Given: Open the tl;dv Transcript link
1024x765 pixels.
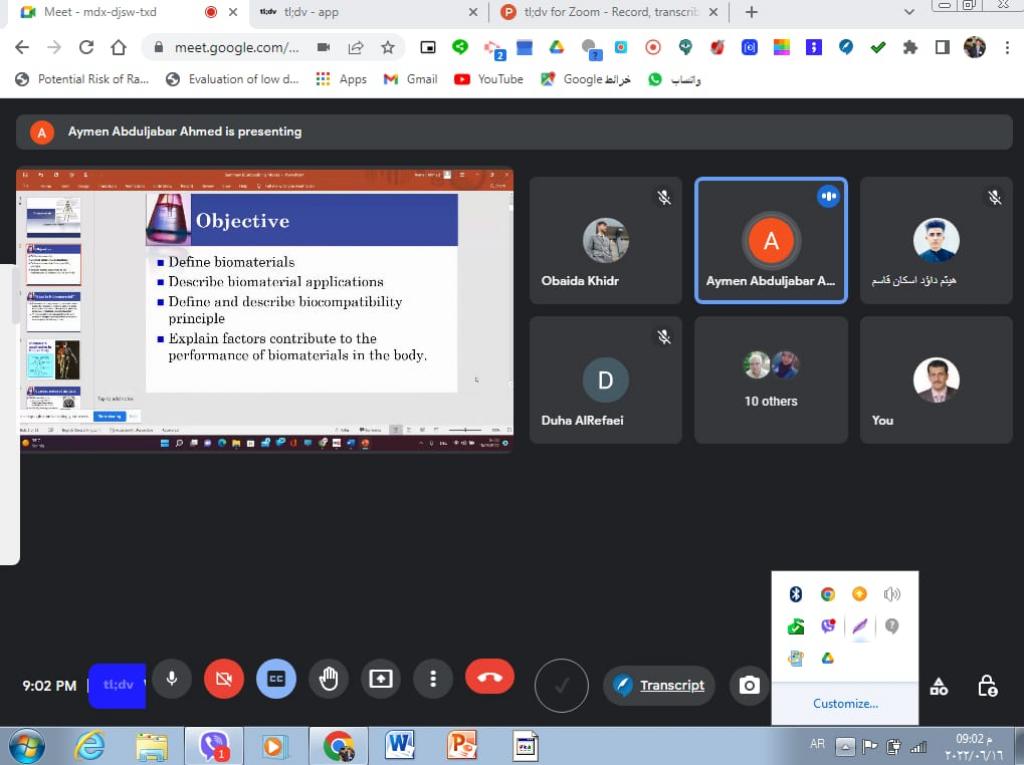Looking at the screenshot, I should pyautogui.click(x=671, y=685).
